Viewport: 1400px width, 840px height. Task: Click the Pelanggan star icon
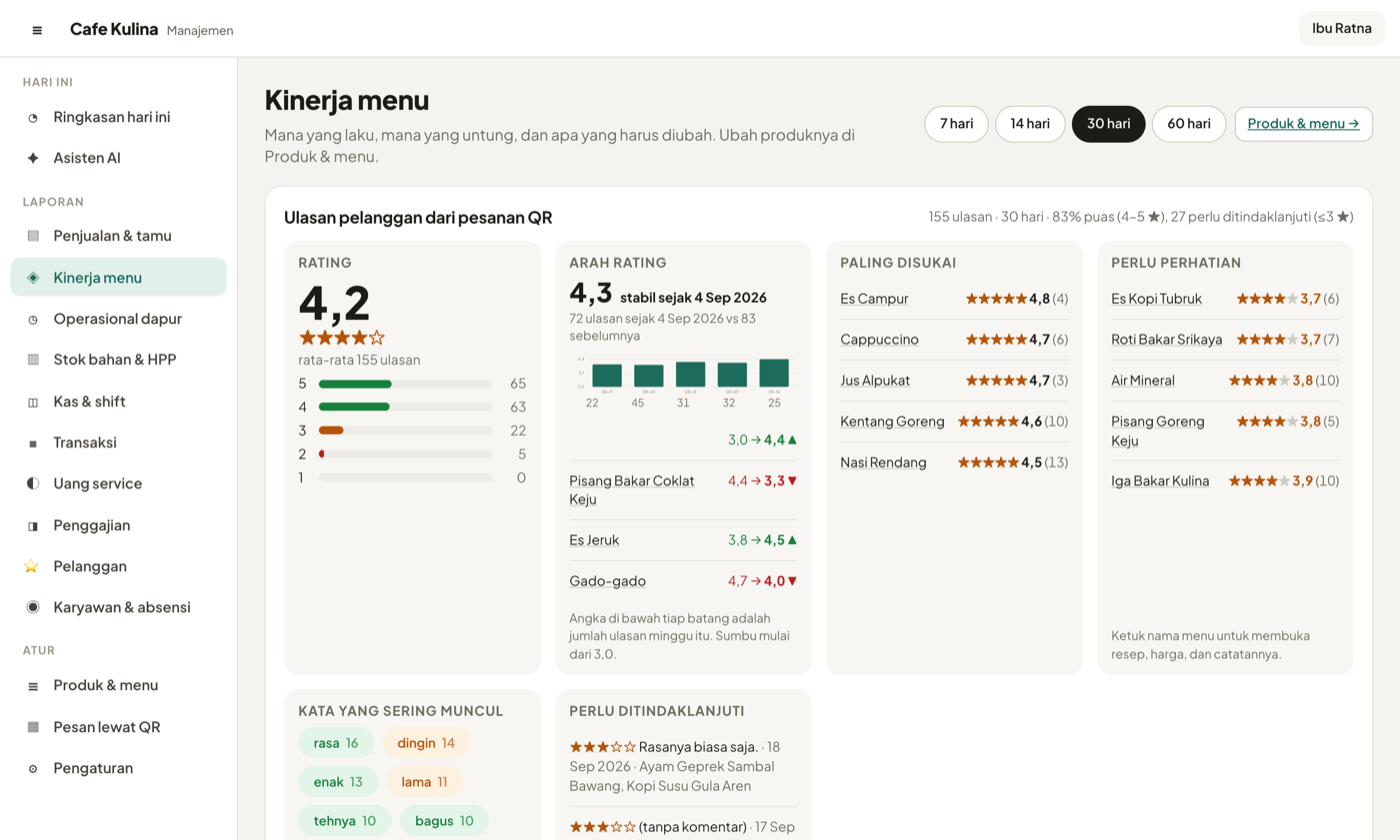(31, 567)
